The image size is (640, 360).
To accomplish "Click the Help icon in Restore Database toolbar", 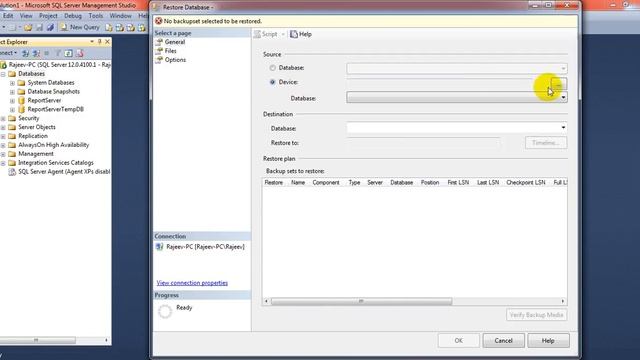I will [294, 34].
